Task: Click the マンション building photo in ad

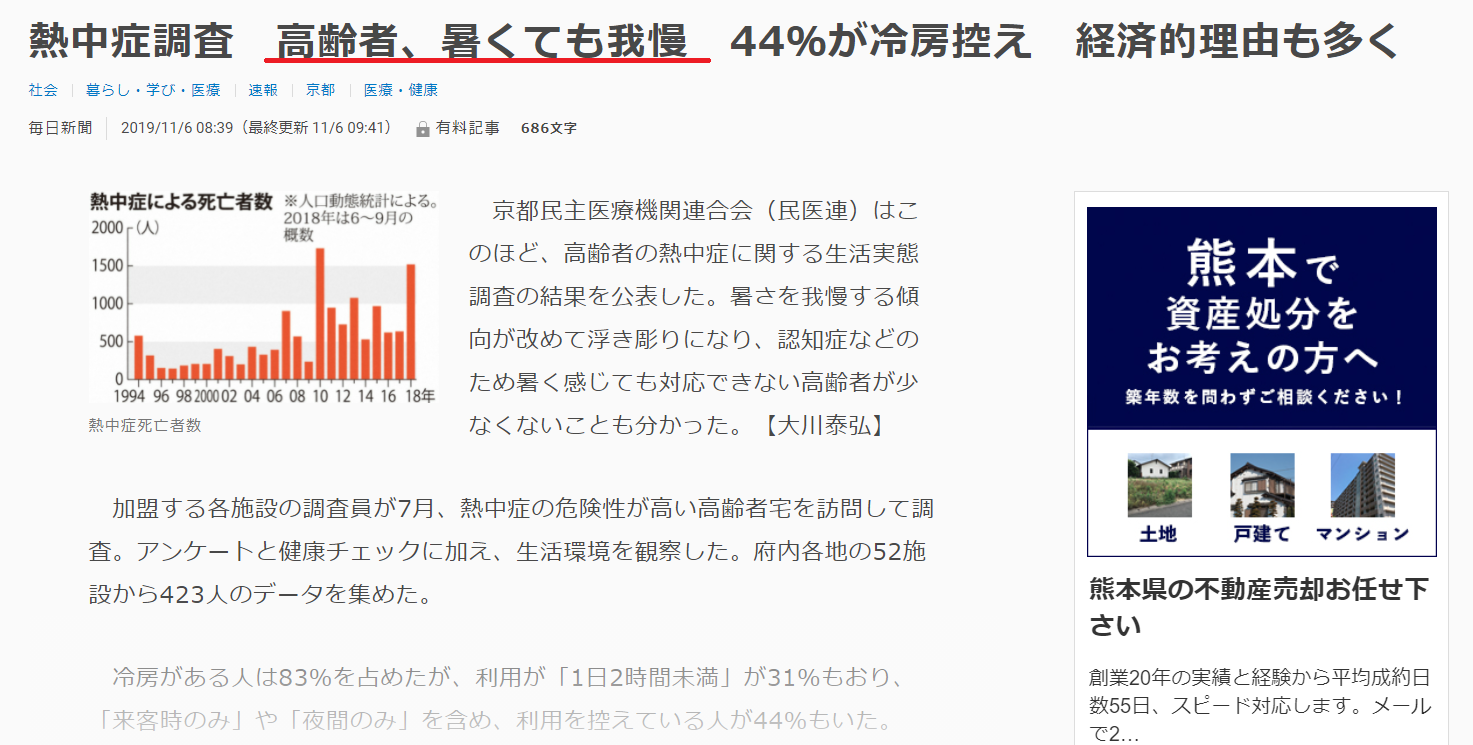Action: coord(1362,486)
